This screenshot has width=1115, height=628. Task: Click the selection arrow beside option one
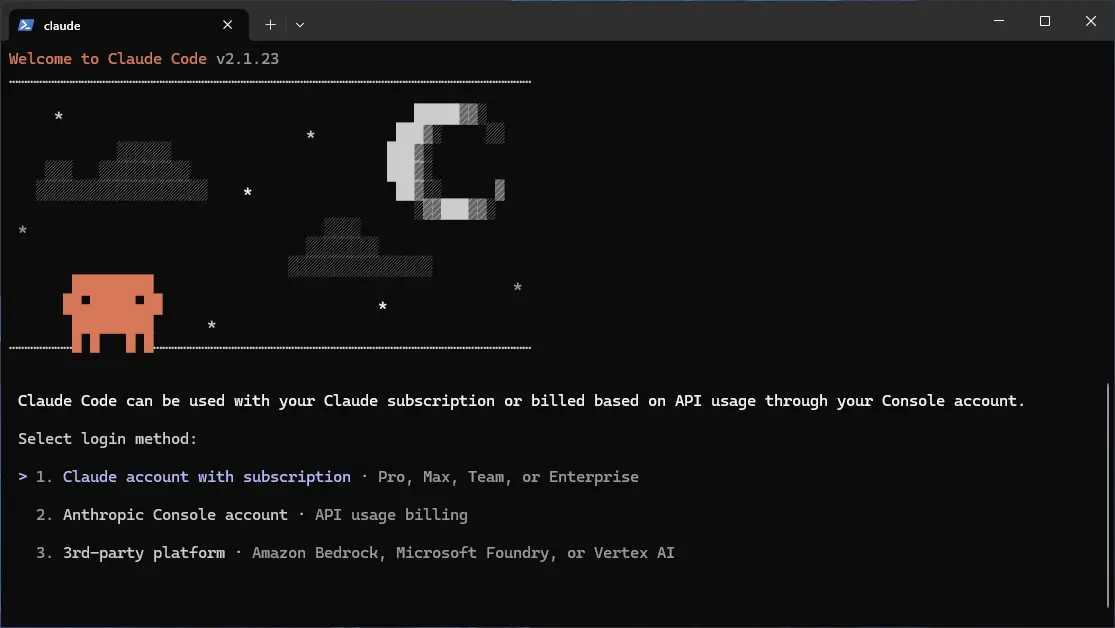pos(23,477)
